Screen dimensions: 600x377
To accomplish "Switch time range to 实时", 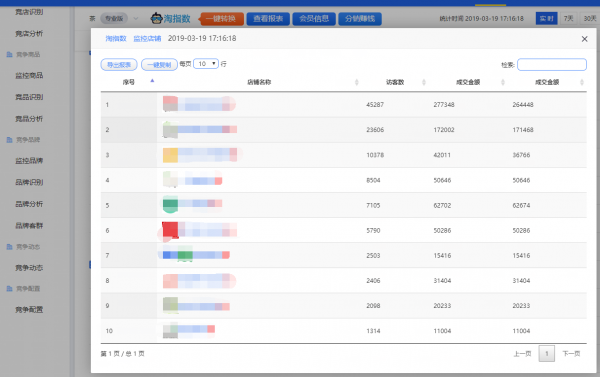I will 546,18.
